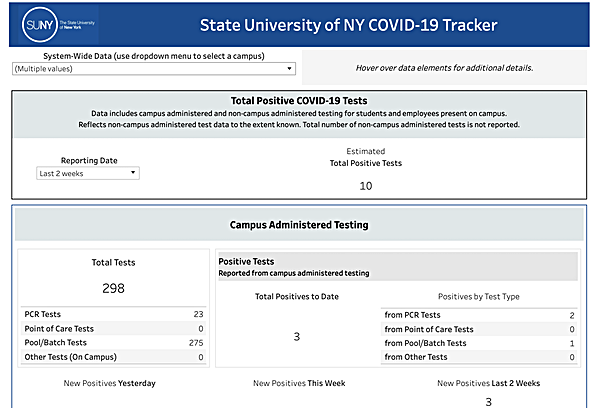
Task: Click the Campus Administered Testing header
Action: coord(299,225)
